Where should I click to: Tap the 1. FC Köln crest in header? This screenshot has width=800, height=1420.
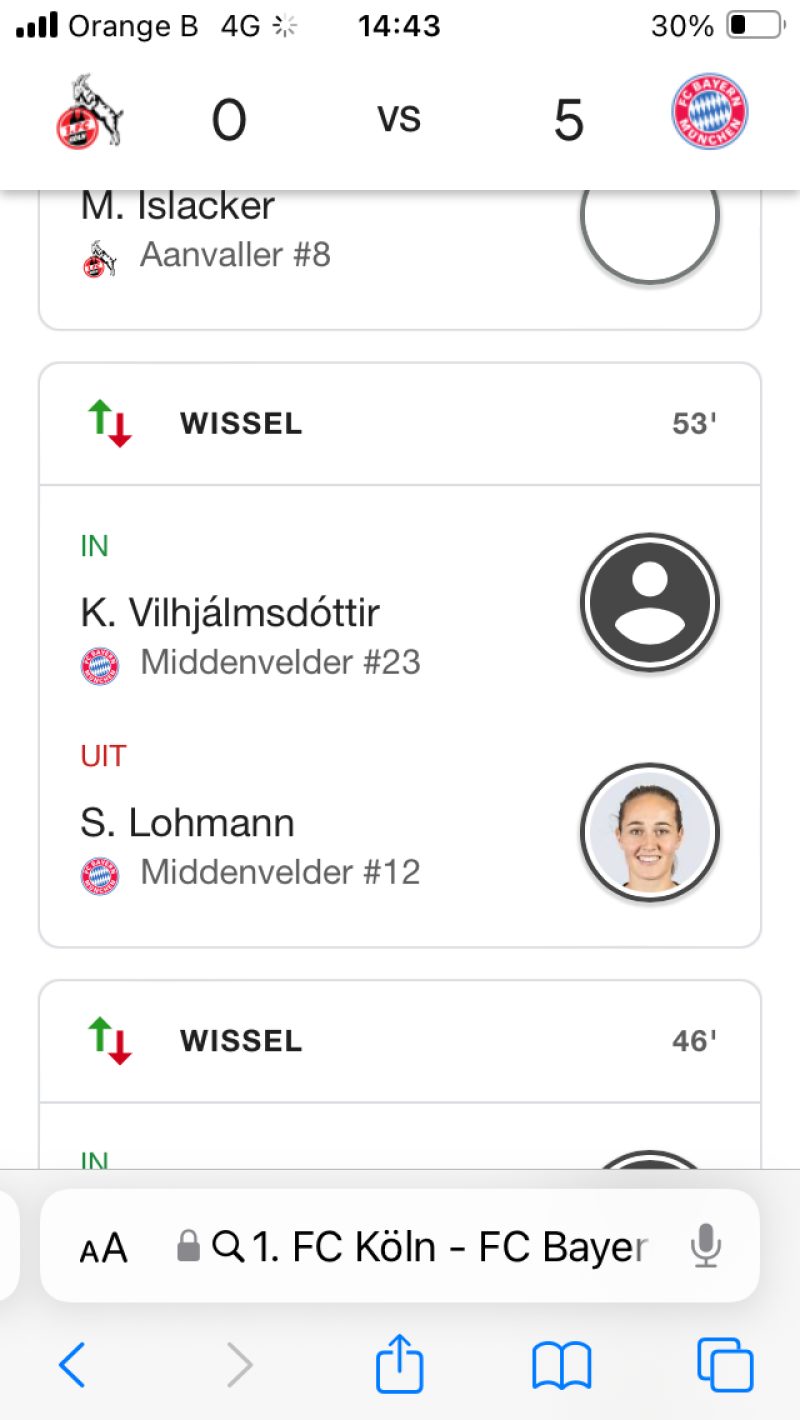pyautogui.click(x=89, y=112)
